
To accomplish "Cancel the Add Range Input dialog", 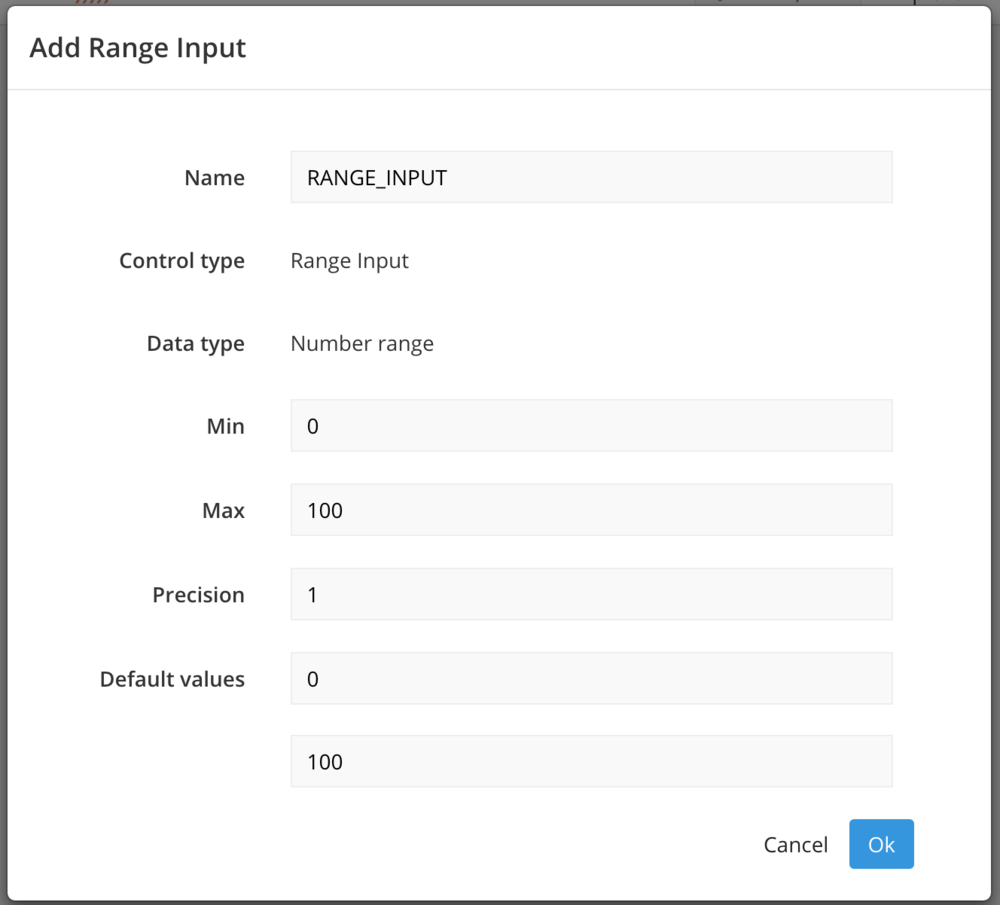I will click(x=795, y=844).
